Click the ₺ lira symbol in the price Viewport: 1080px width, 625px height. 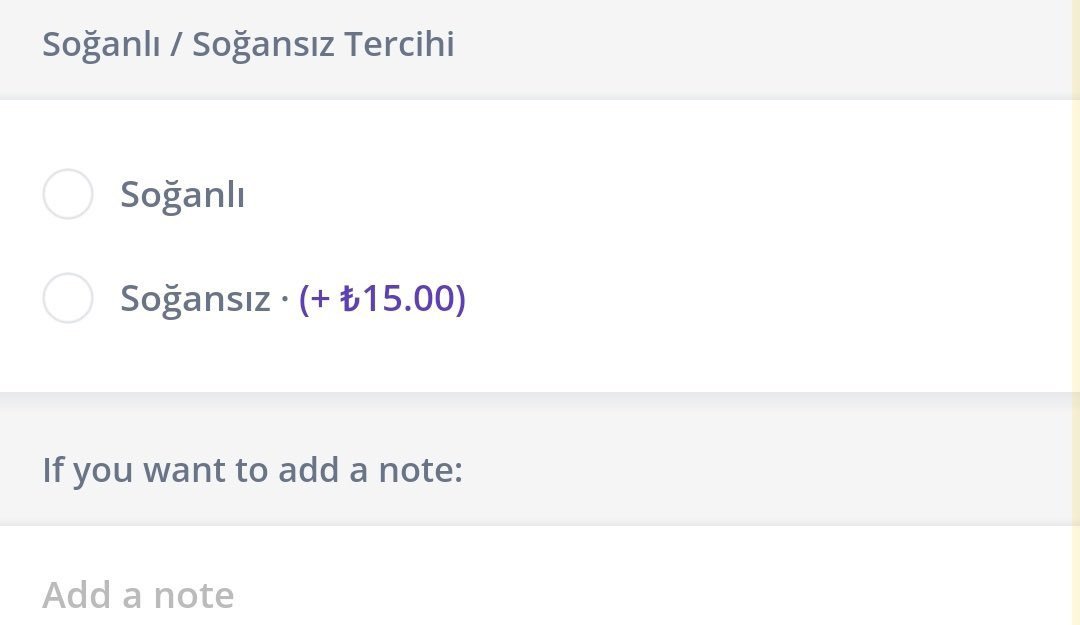click(349, 299)
